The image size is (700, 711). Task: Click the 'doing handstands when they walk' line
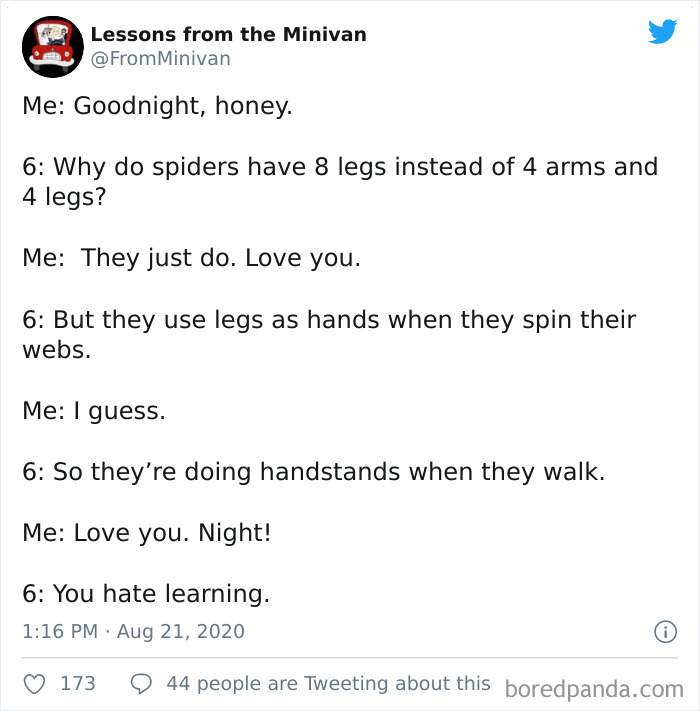pos(314,472)
